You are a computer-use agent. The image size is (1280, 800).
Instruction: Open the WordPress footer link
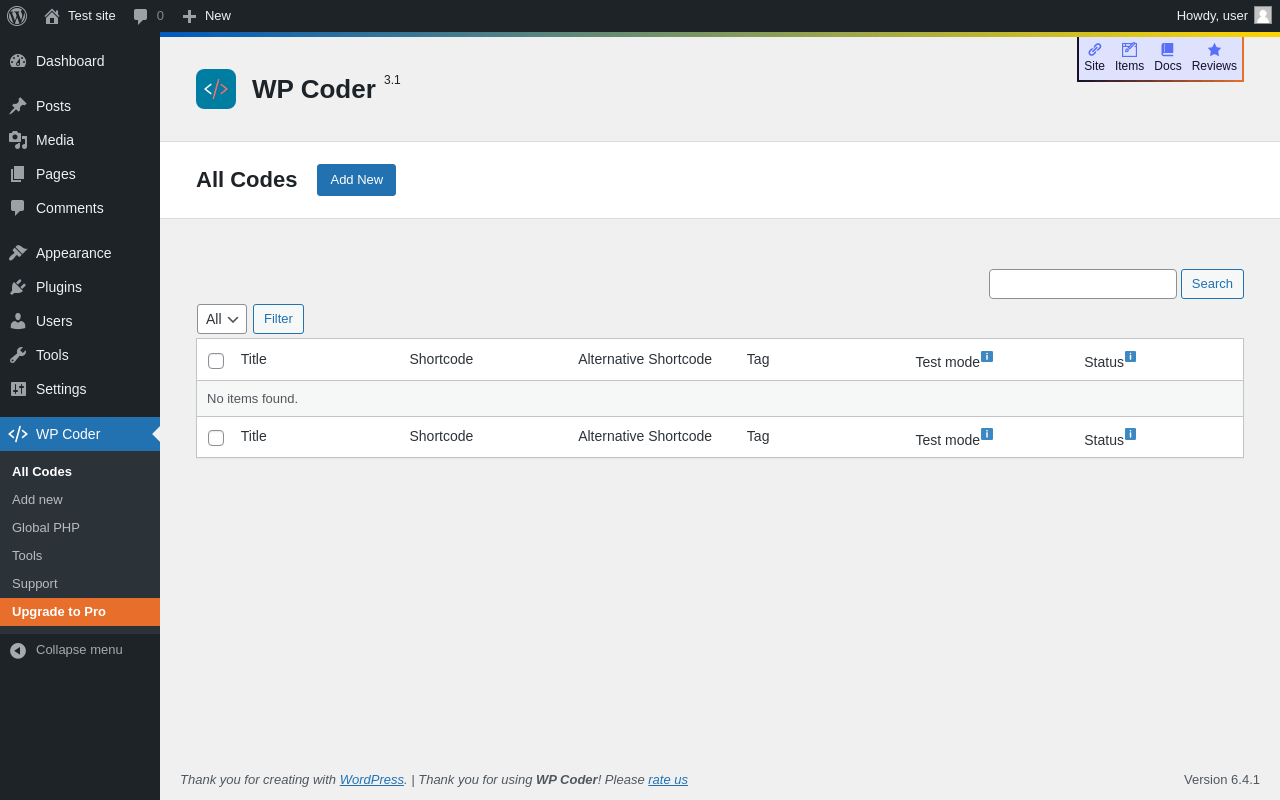point(371,779)
